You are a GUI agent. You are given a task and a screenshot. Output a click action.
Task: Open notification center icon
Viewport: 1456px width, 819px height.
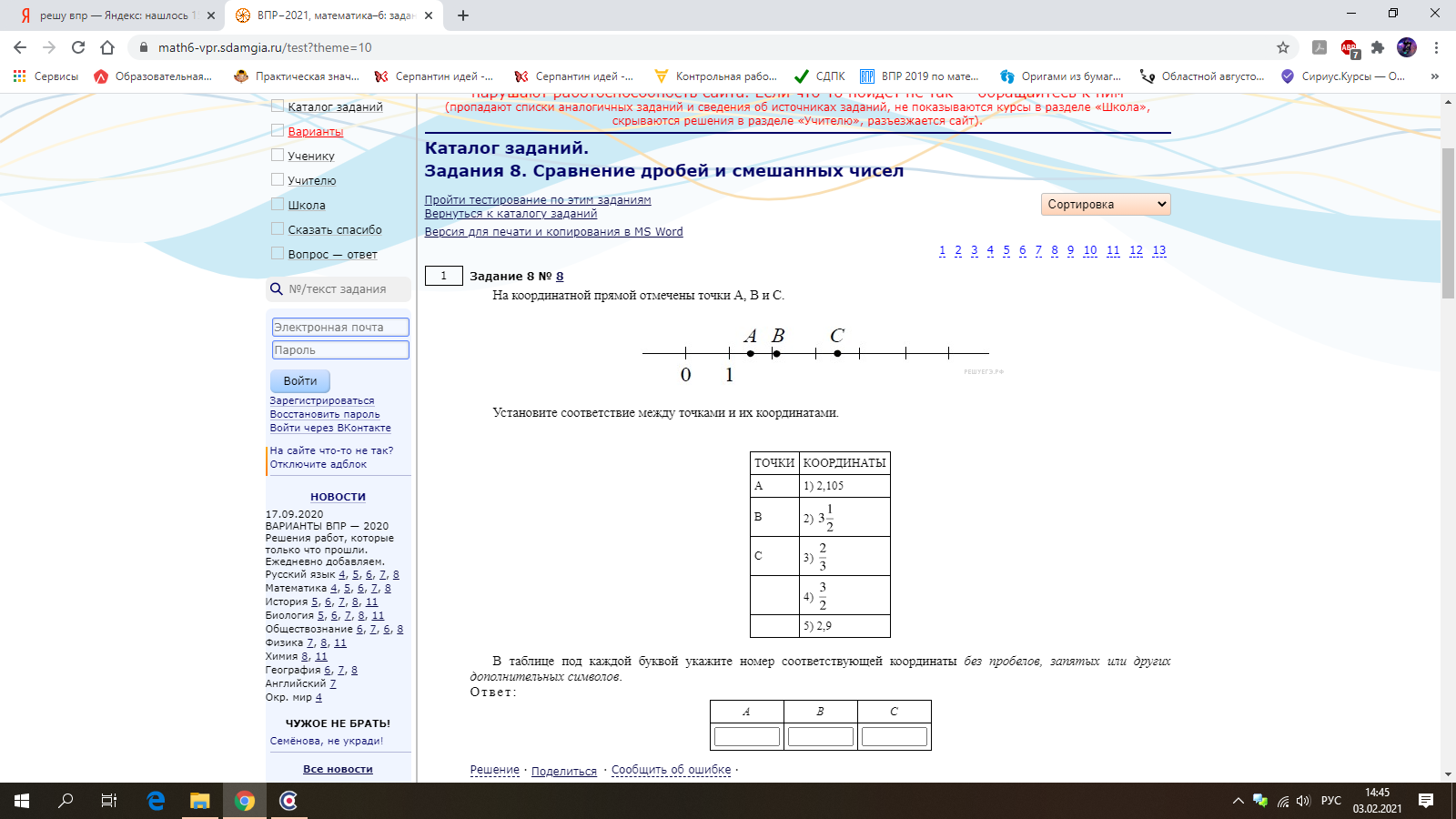1426,801
